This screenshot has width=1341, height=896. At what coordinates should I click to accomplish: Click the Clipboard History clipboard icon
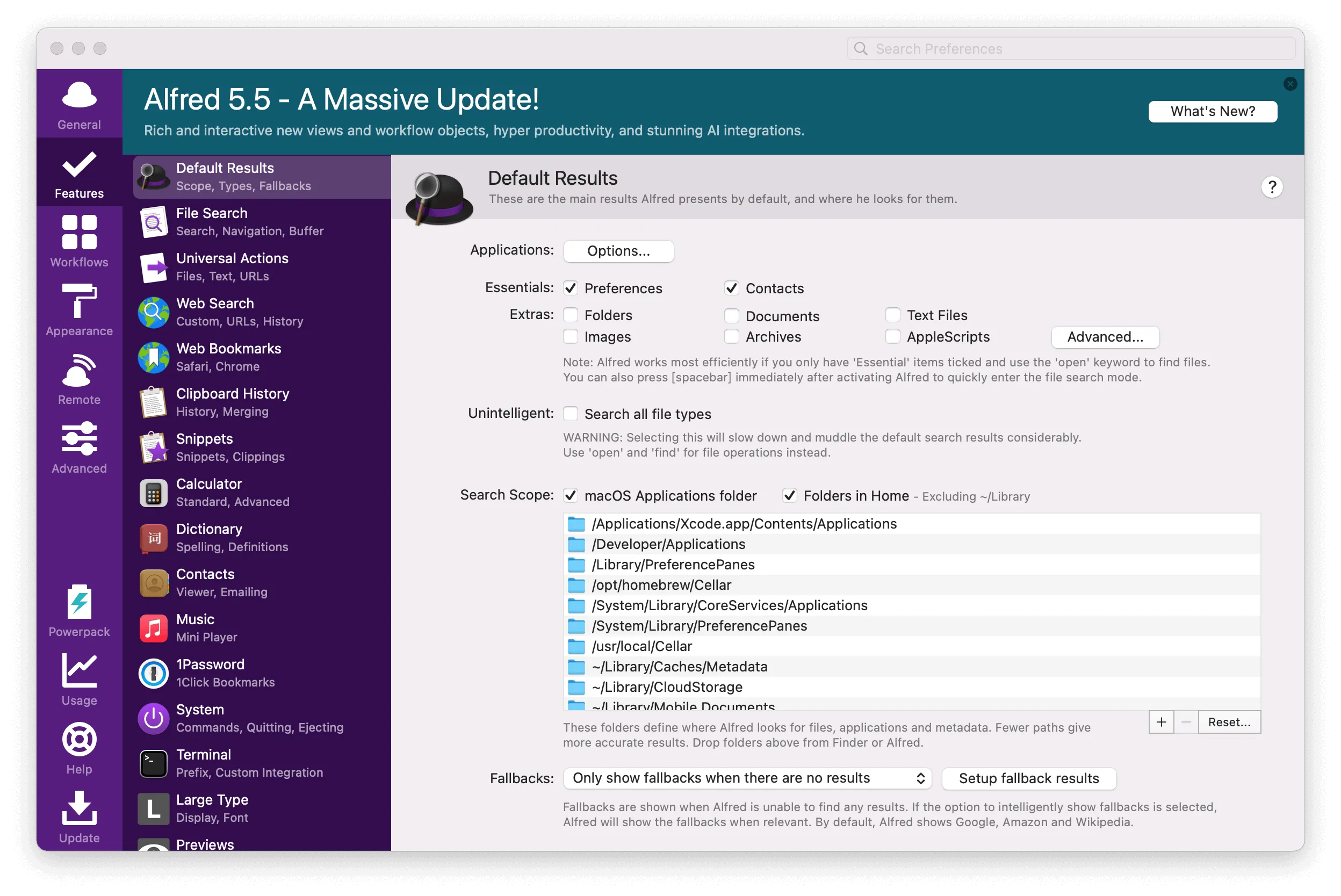pos(153,402)
